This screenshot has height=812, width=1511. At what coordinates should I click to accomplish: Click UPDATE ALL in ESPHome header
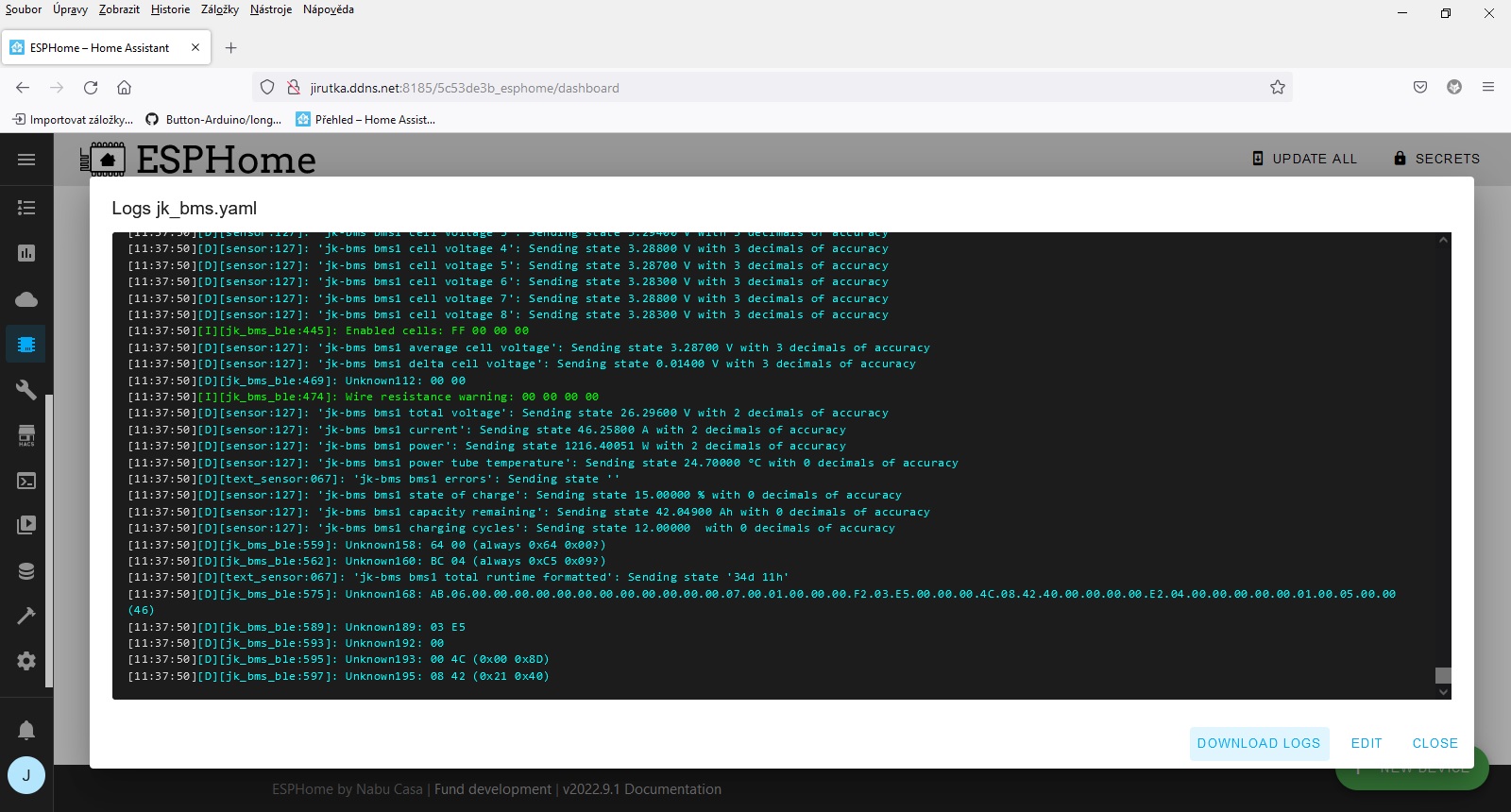[x=1304, y=159]
